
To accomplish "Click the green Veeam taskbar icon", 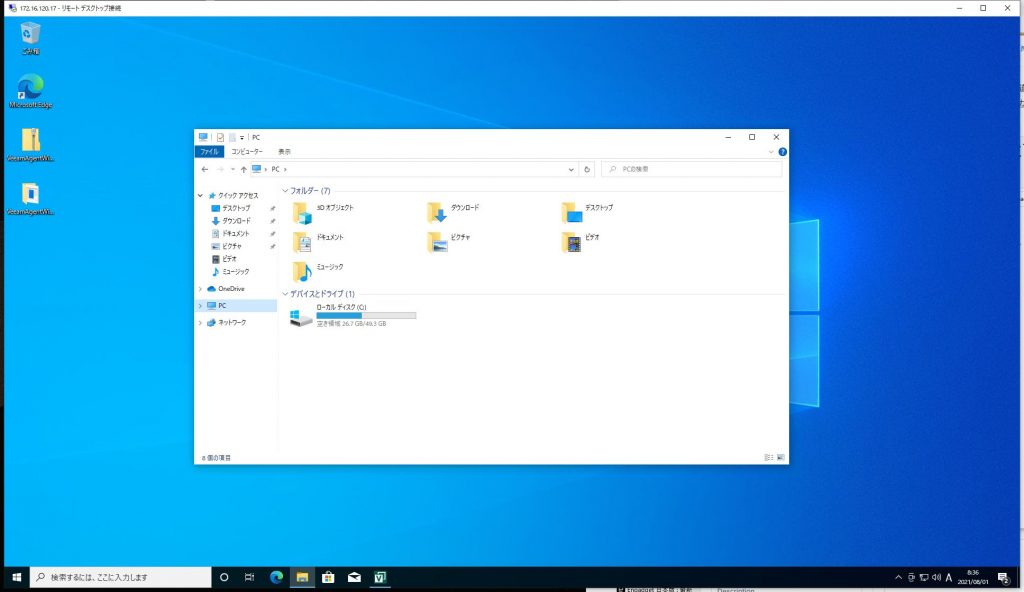I will coord(380,577).
